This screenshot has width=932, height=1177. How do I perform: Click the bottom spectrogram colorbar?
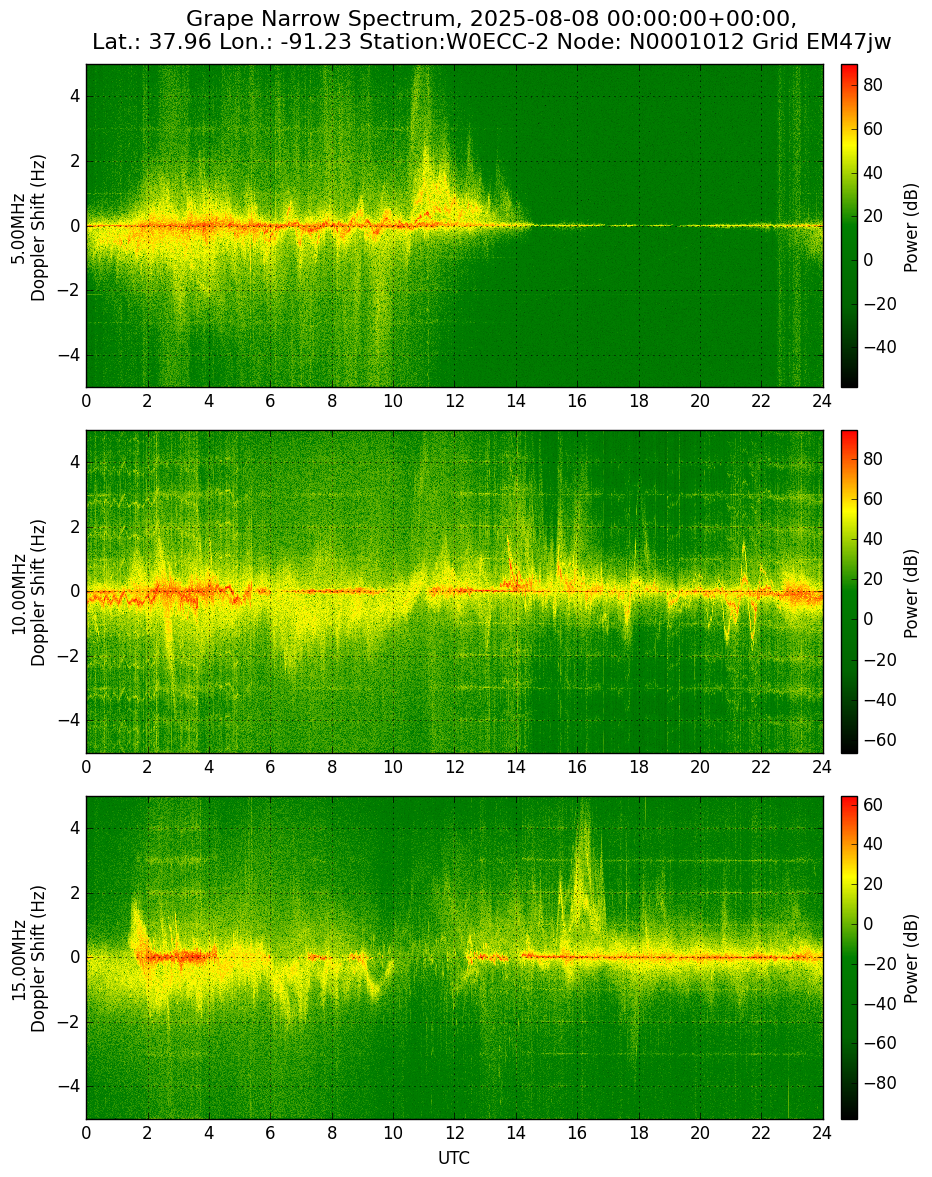(849, 958)
